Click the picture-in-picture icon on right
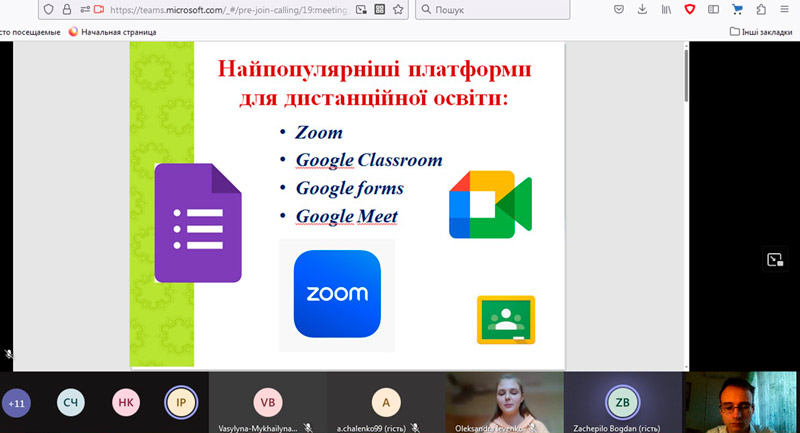Image resolution: width=800 pixels, height=433 pixels. [x=774, y=259]
